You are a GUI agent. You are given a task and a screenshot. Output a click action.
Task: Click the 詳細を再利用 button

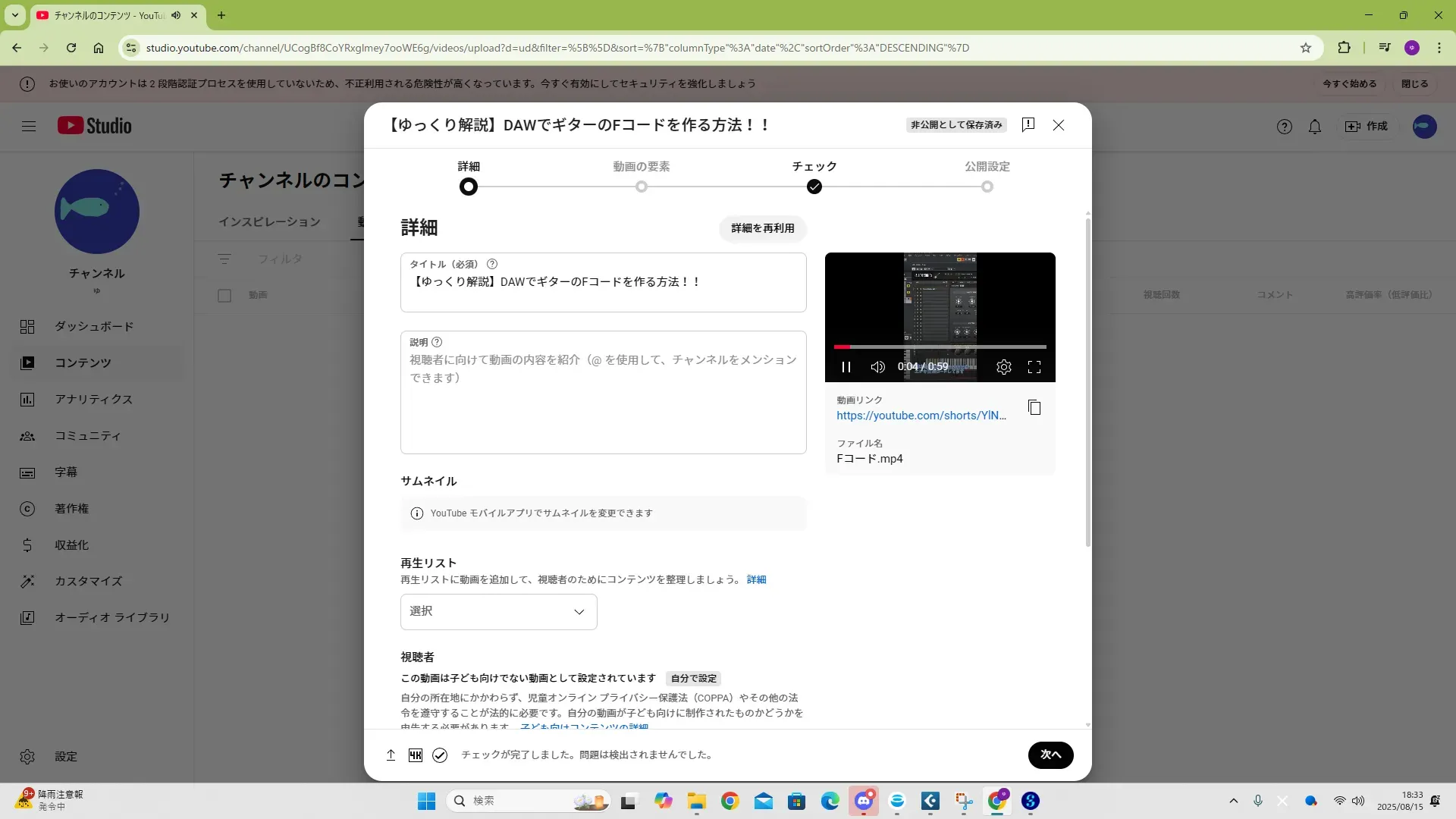pyautogui.click(x=762, y=228)
